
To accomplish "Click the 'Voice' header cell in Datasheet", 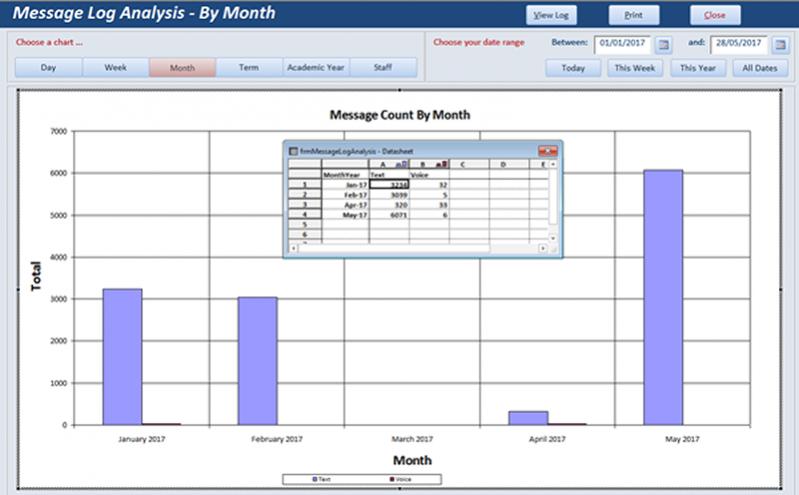I will (429, 175).
